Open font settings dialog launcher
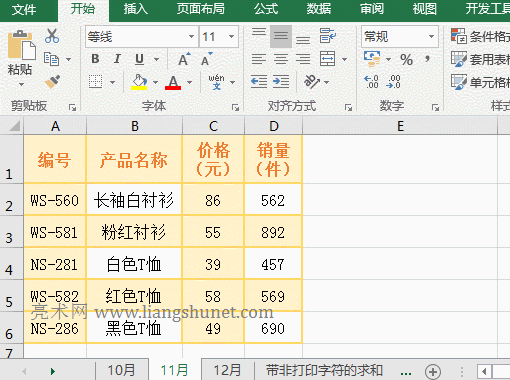The height and width of the screenshot is (380, 510). (235, 107)
